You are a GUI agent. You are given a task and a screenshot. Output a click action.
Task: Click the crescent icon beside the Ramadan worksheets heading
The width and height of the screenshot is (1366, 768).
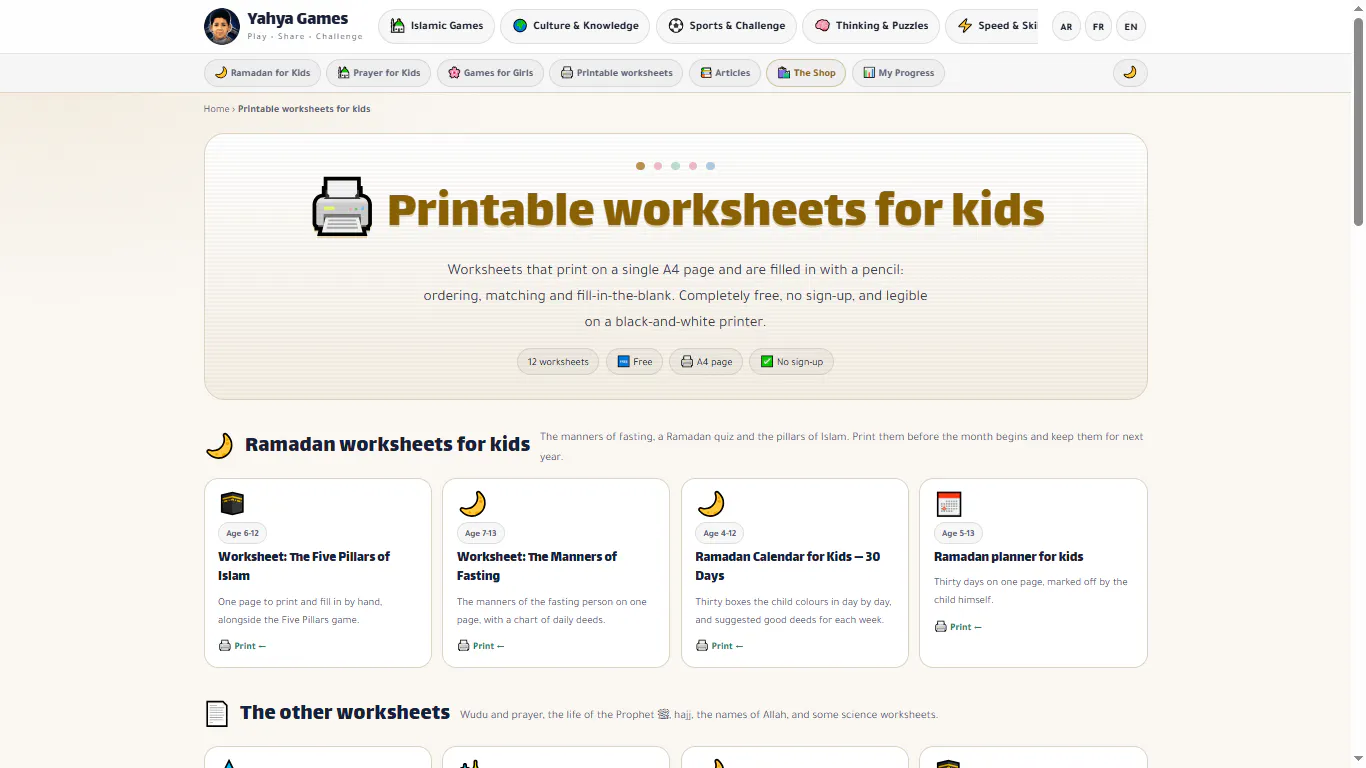click(x=219, y=446)
